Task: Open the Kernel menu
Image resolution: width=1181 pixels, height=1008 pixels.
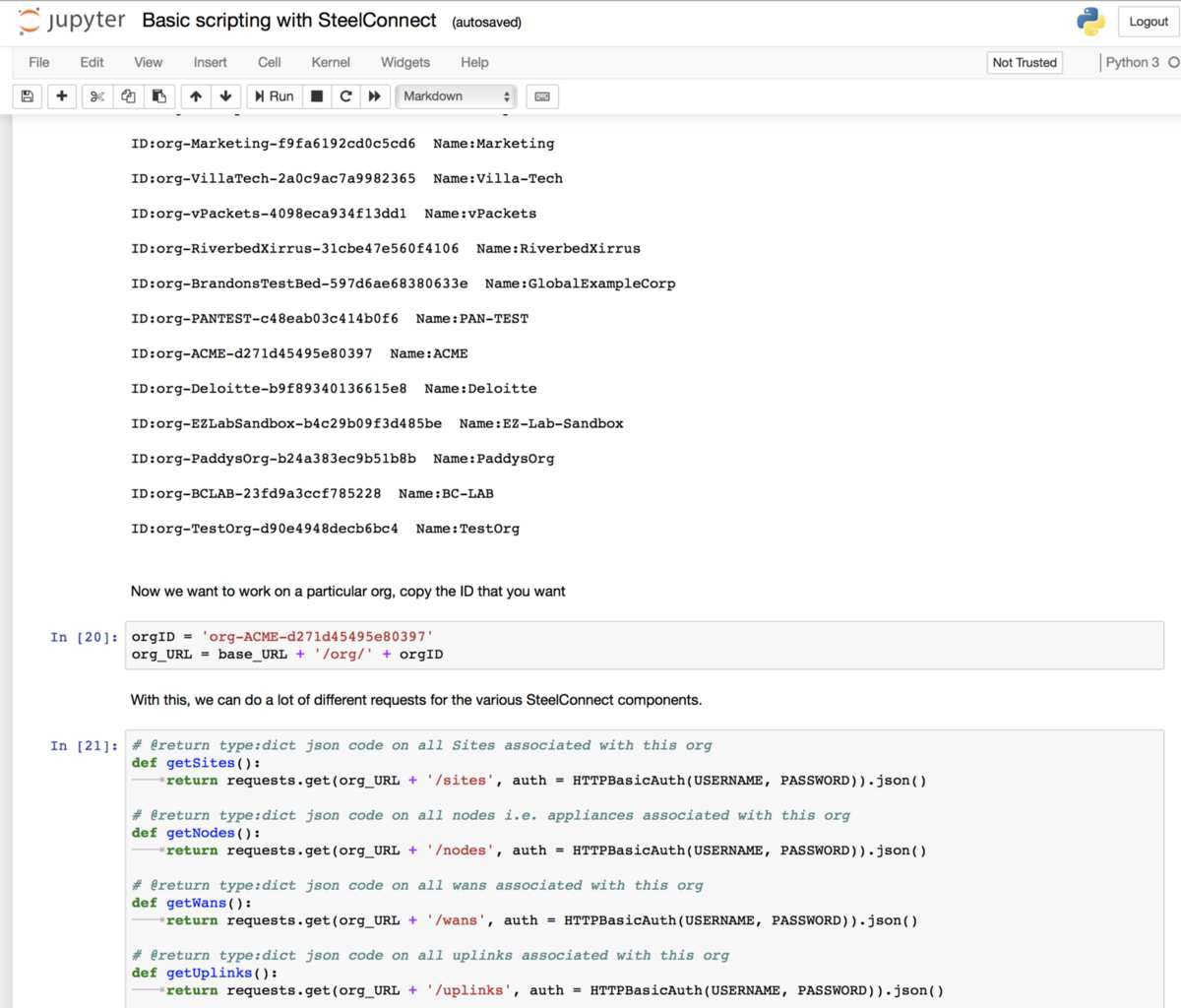Action: point(331,62)
